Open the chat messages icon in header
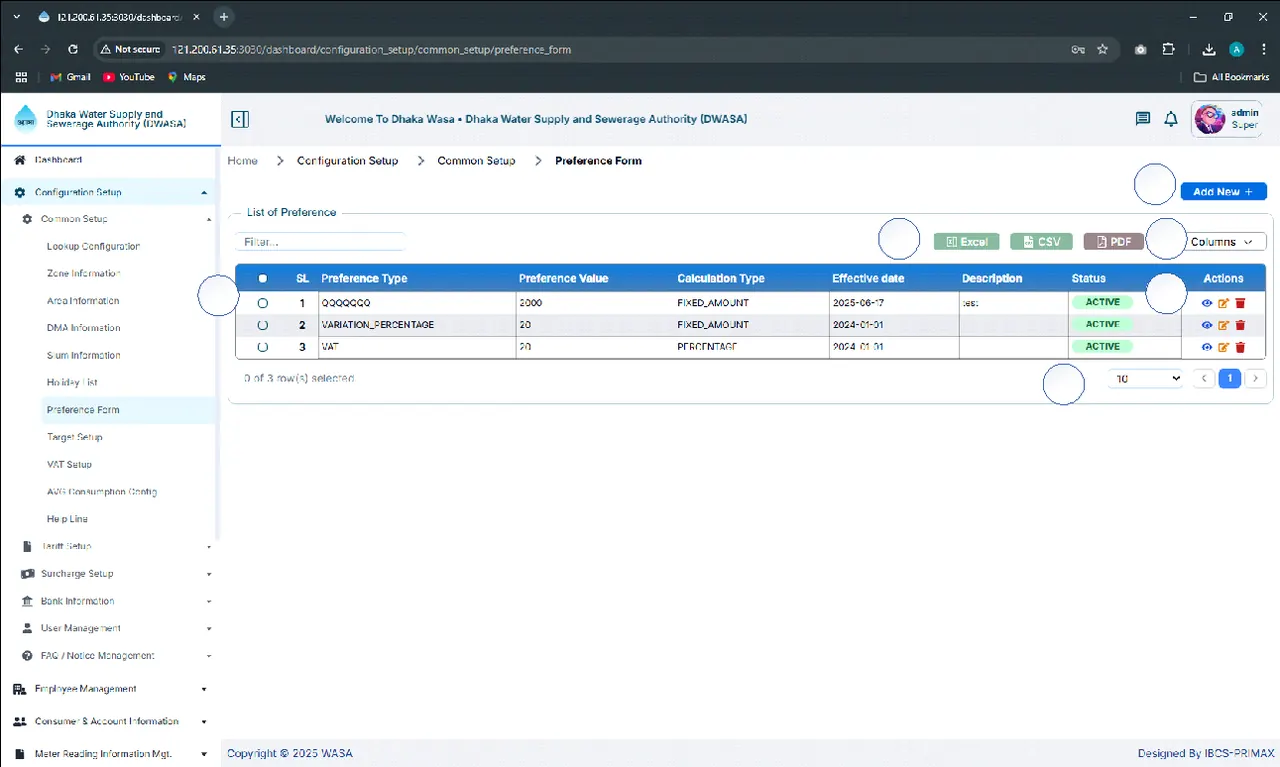The height and width of the screenshot is (767, 1280). click(1143, 119)
